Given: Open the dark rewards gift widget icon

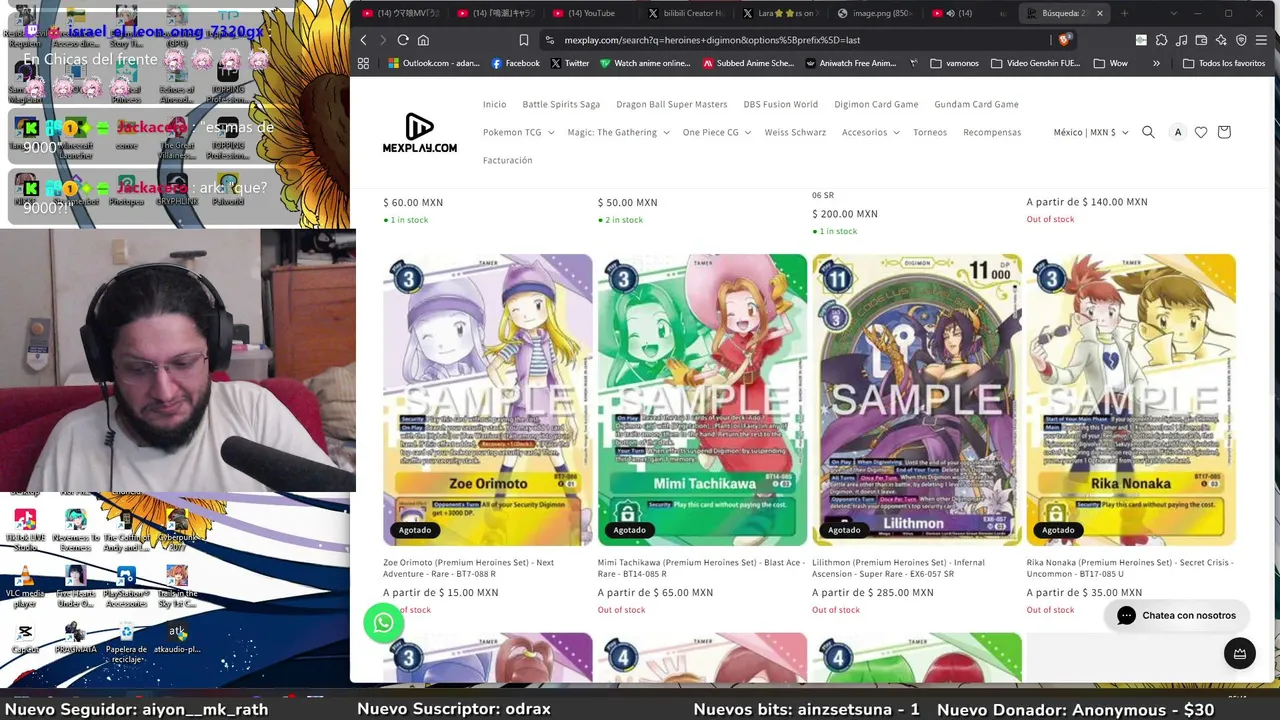Looking at the screenshot, I should (x=1240, y=654).
